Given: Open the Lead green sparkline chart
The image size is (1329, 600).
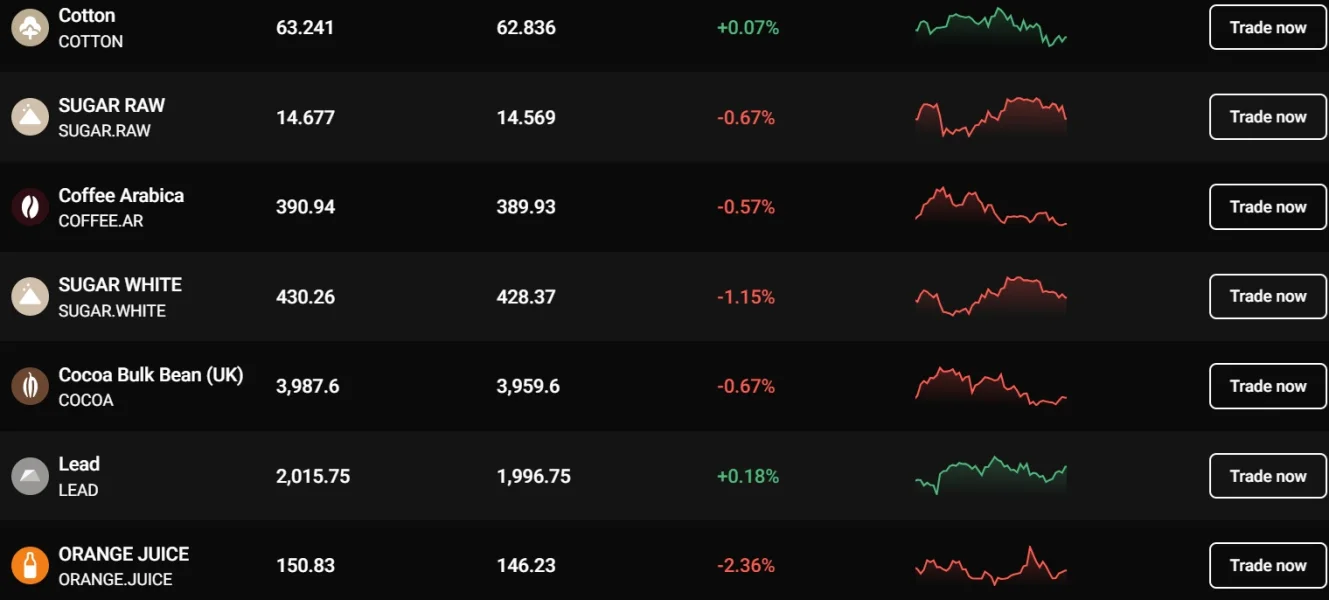Looking at the screenshot, I should coord(990,475).
